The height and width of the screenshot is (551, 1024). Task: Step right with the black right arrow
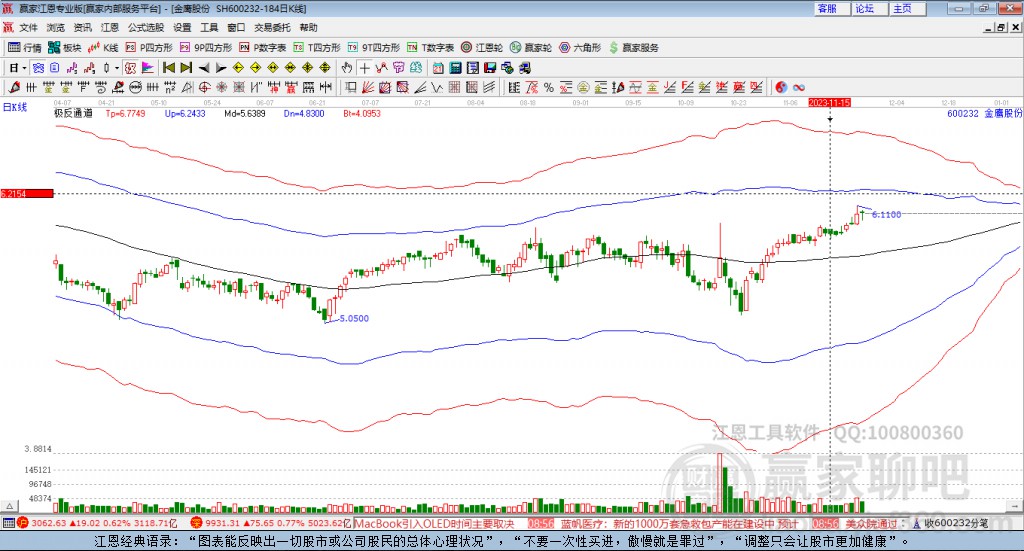(x=221, y=68)
